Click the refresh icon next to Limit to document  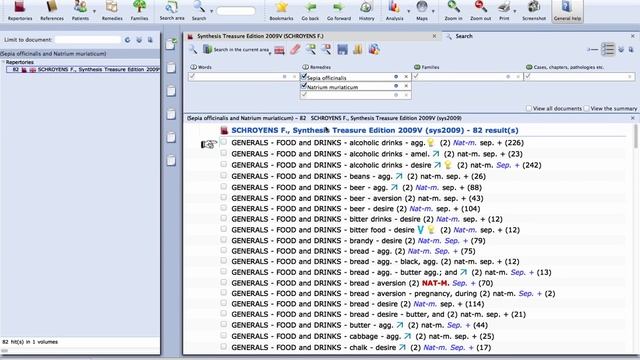click(127, 40)
